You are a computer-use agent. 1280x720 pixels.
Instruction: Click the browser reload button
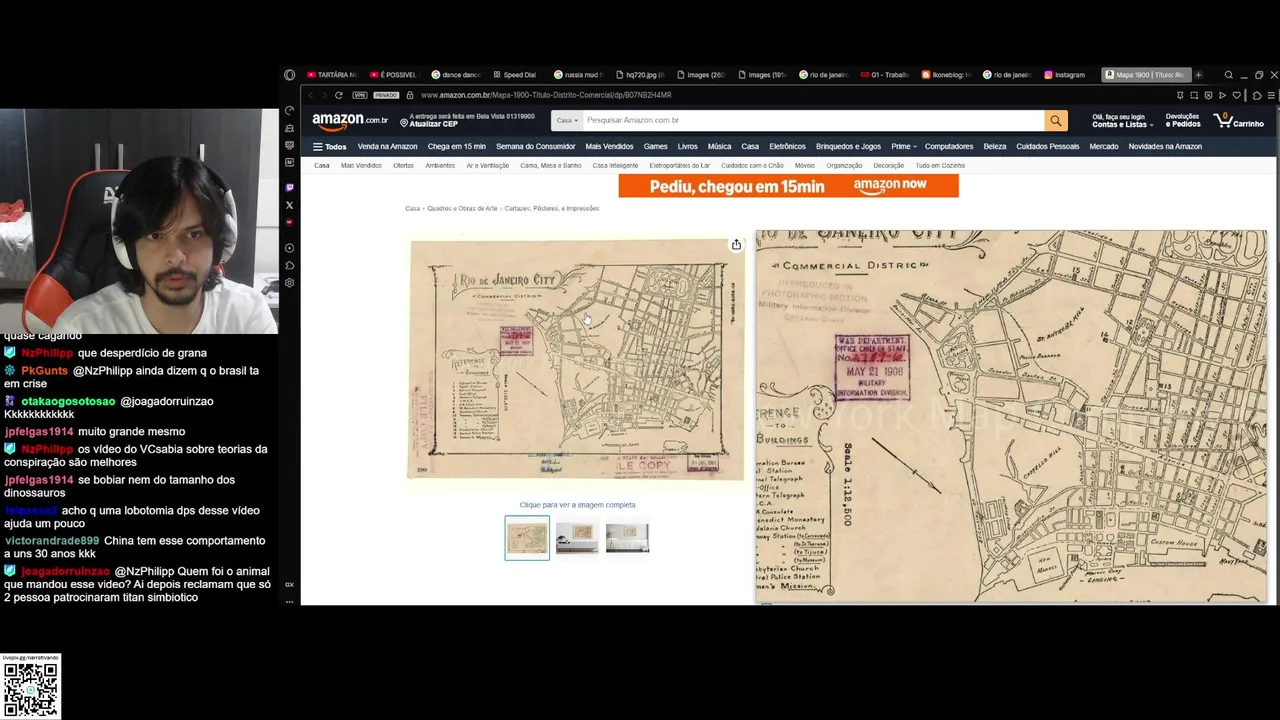pos(339,95)
